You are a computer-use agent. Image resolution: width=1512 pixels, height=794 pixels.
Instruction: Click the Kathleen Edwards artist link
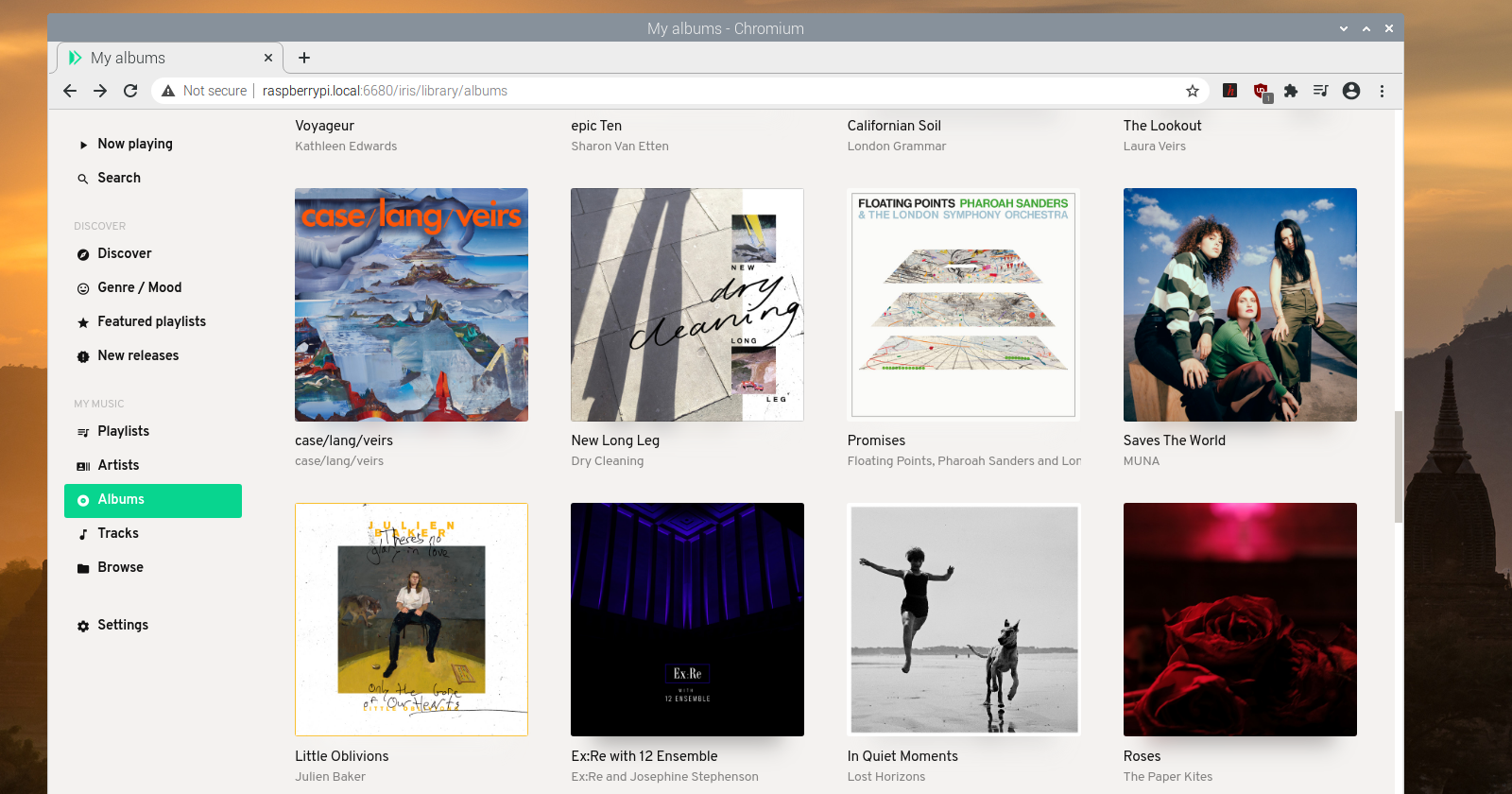click(346, 147)
